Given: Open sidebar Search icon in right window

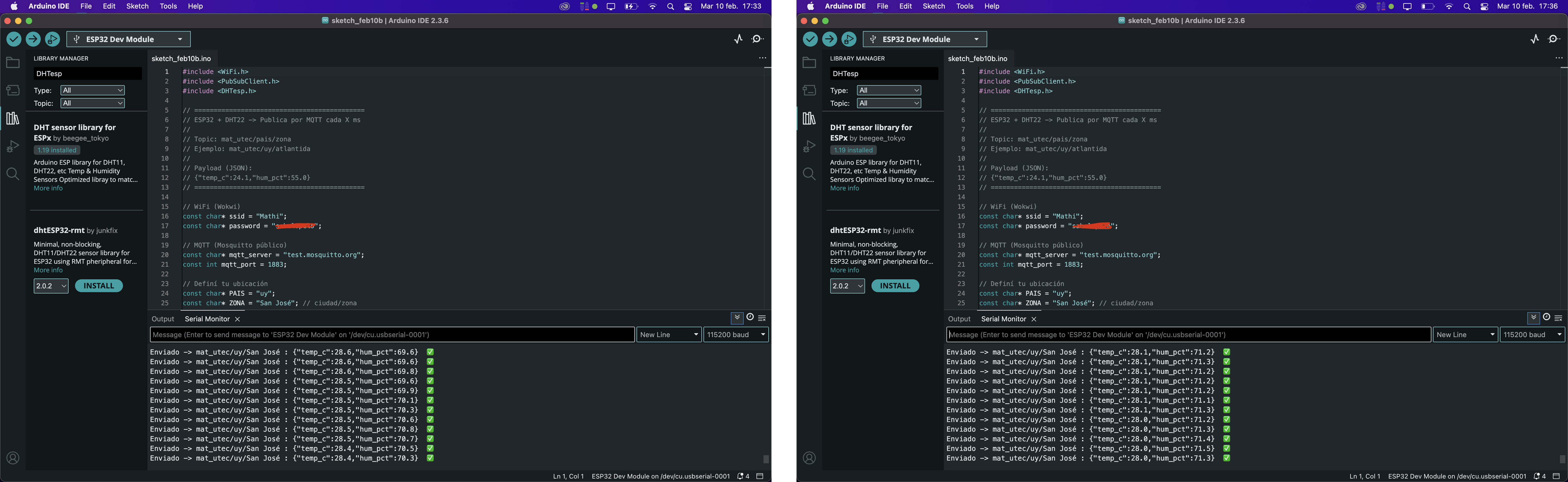Looking at the screenshot, I should (809, 174).
